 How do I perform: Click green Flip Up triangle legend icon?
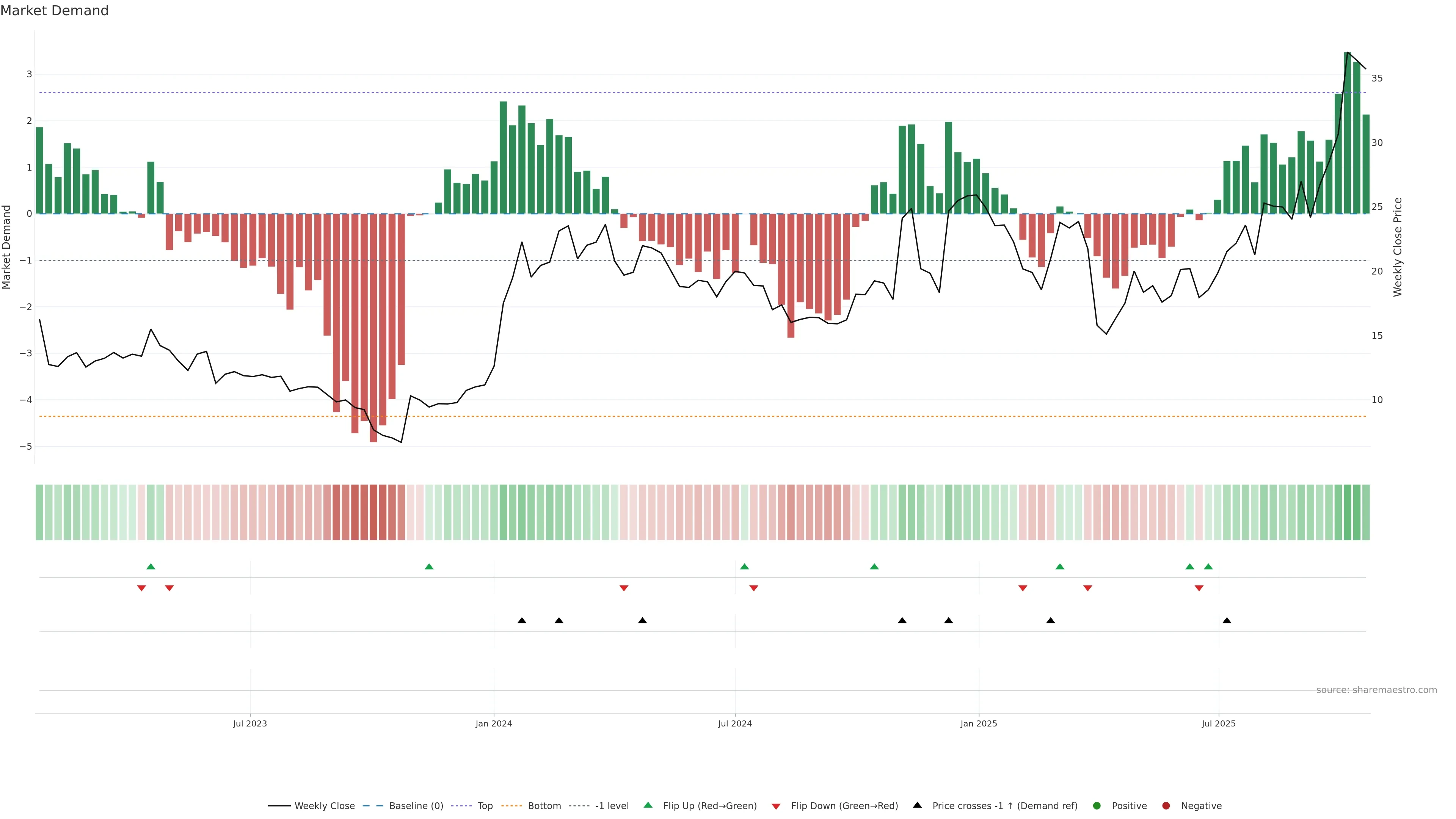click(x=648, y=805)
